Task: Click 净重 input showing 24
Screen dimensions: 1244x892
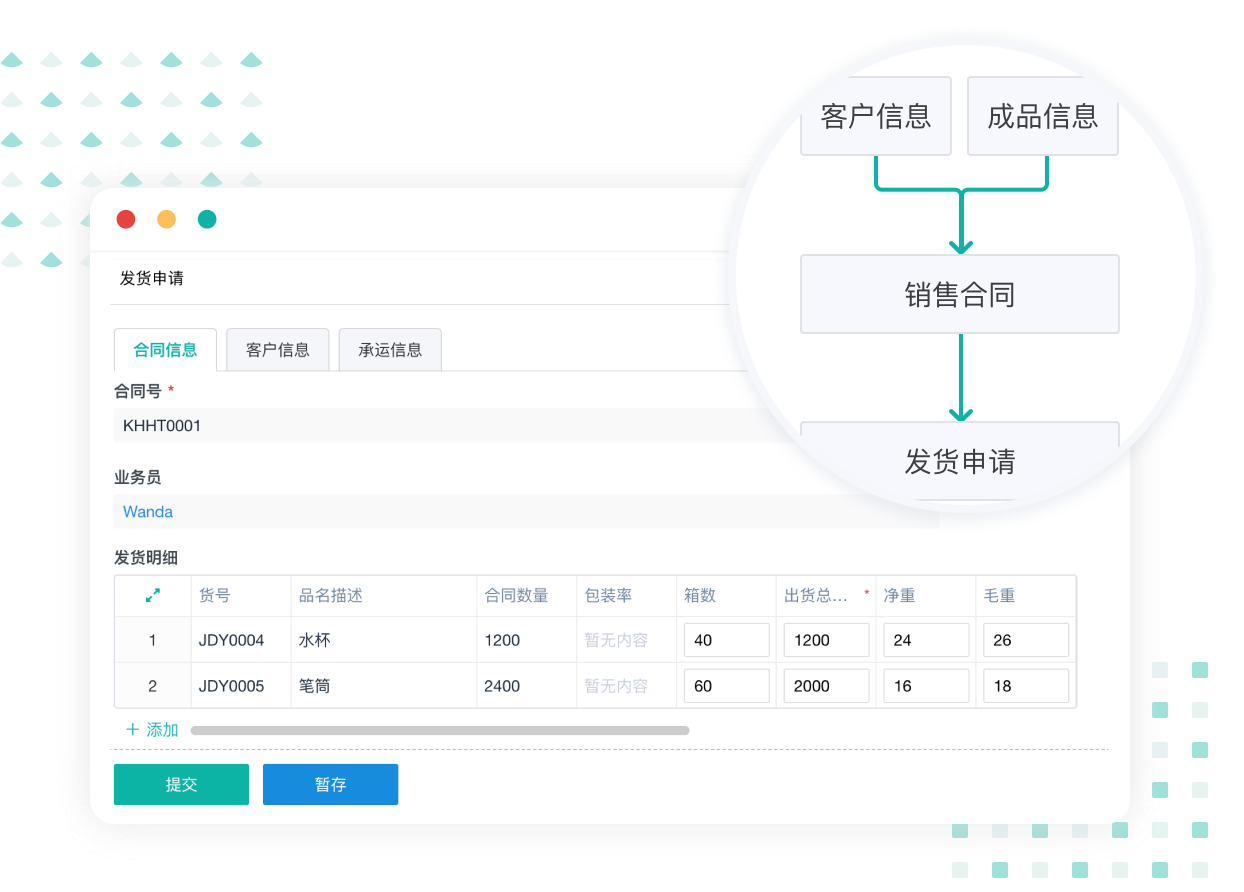Action: tap(926, 640)
